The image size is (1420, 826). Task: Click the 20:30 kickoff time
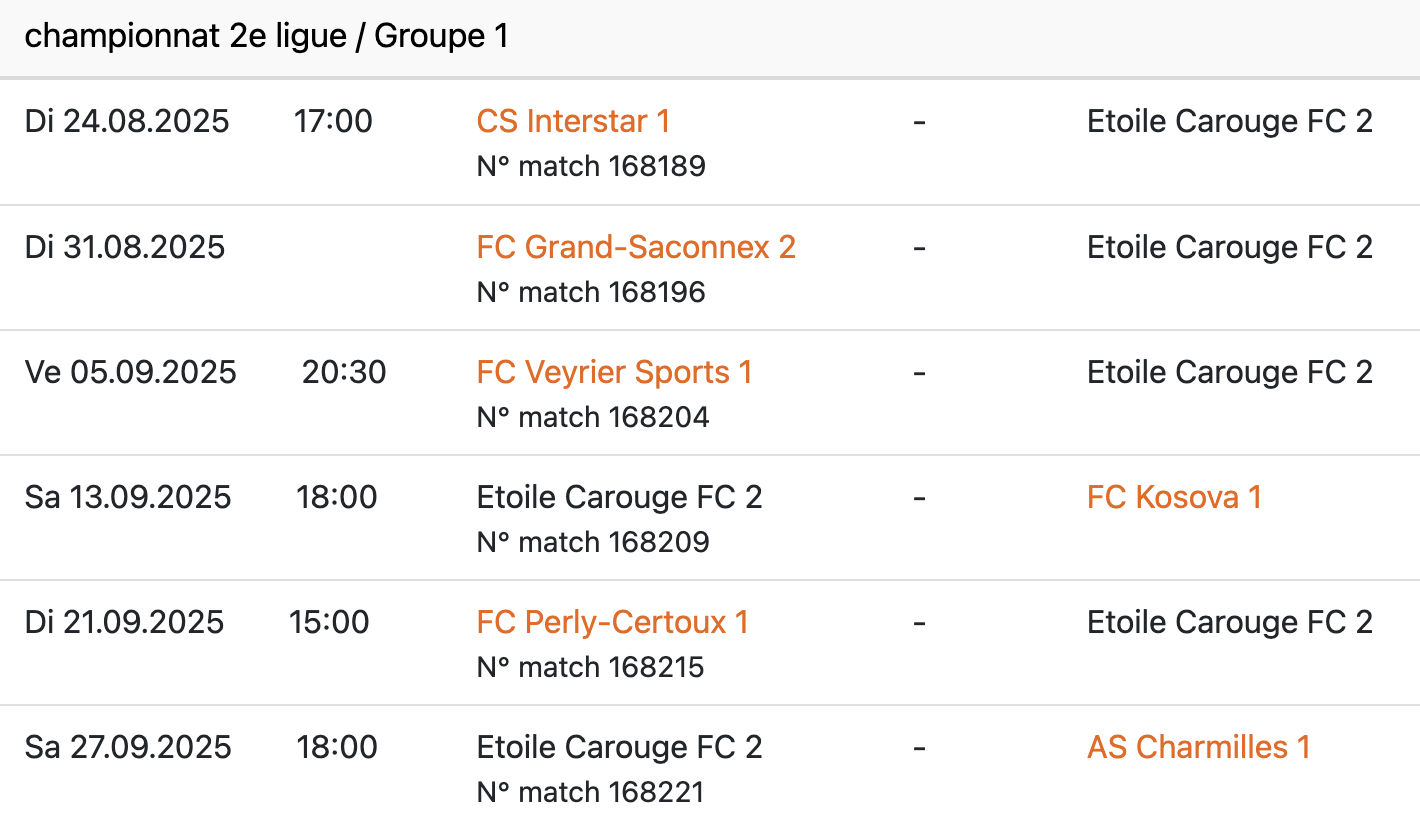pos(344,372)
